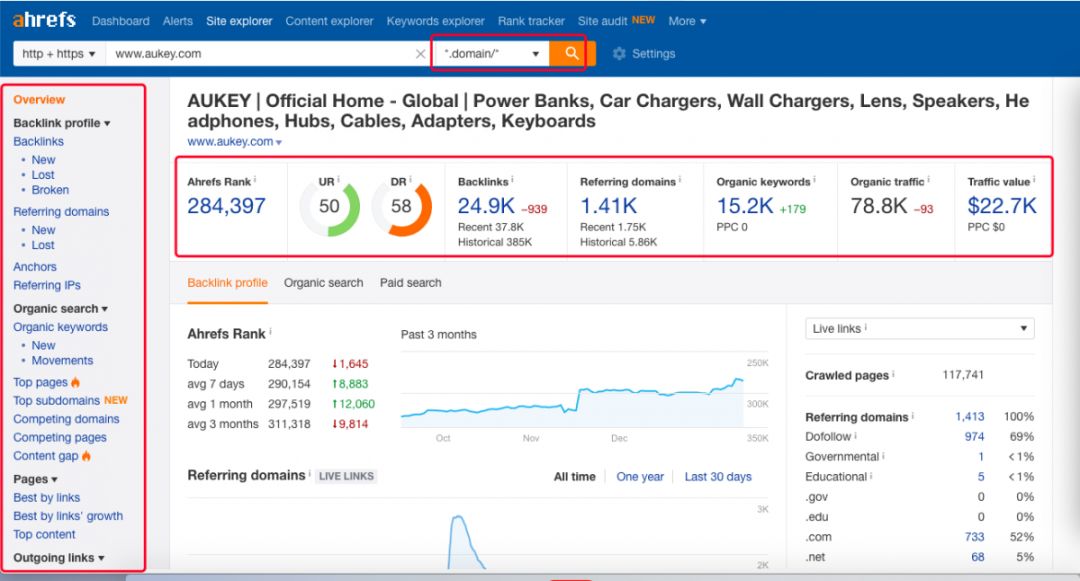The height and width of the screenshot is (581, 1080).
Task: Select One year range for referring domains
Action: pyautogui.click(x=640, y=476)
